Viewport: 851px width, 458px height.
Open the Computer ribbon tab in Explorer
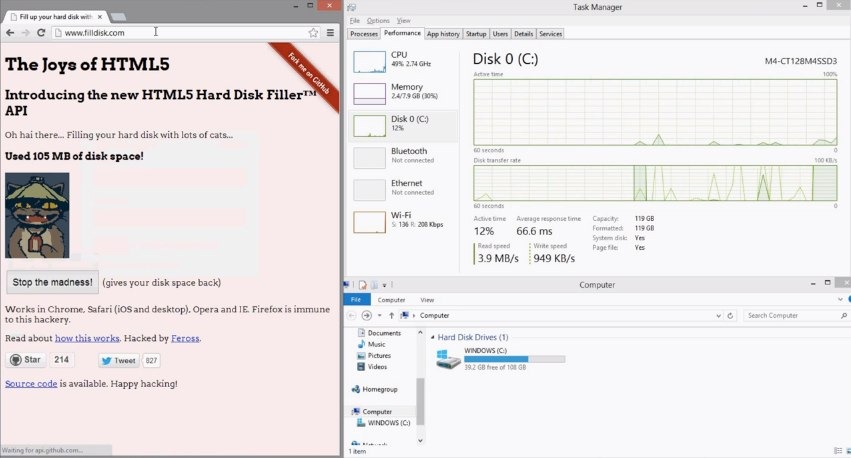click(391, 300)
